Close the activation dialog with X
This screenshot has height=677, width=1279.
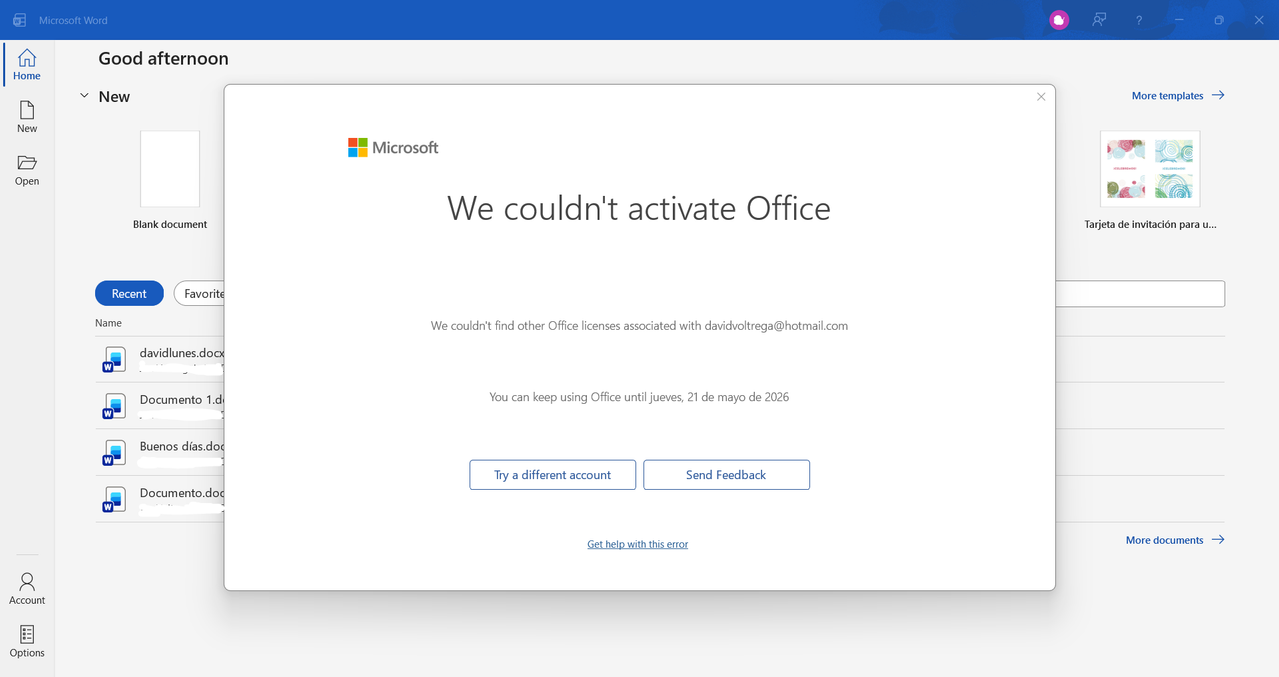tap(1041, 97)
